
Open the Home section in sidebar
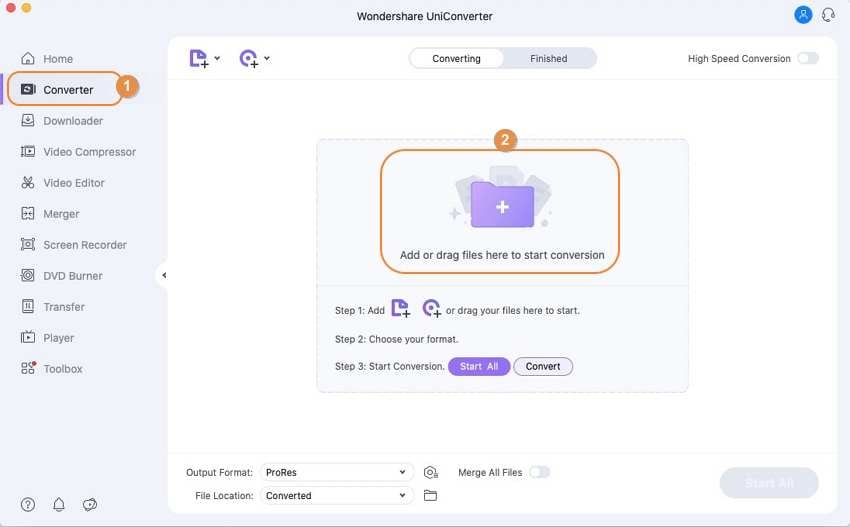[x=47, y=59]
